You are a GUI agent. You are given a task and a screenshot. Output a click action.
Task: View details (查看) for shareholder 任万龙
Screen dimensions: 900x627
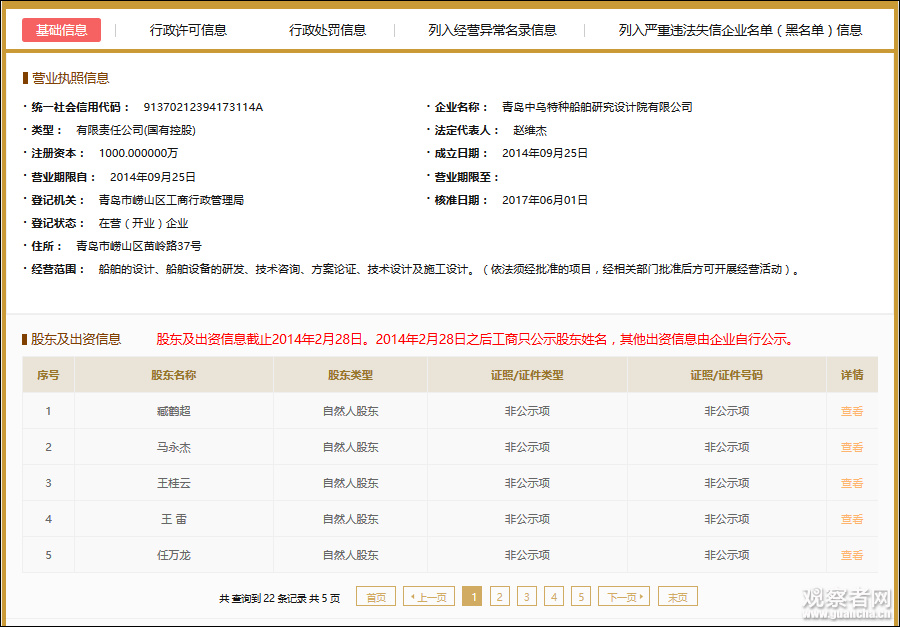852,555
